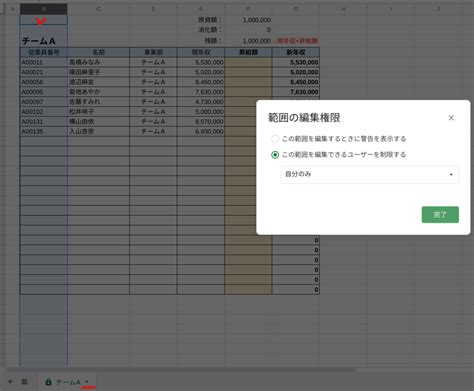The height and width of the screenshot is (391, 474).
Task: Select employee number cell A00056
Action: click(x=44, y=82)
